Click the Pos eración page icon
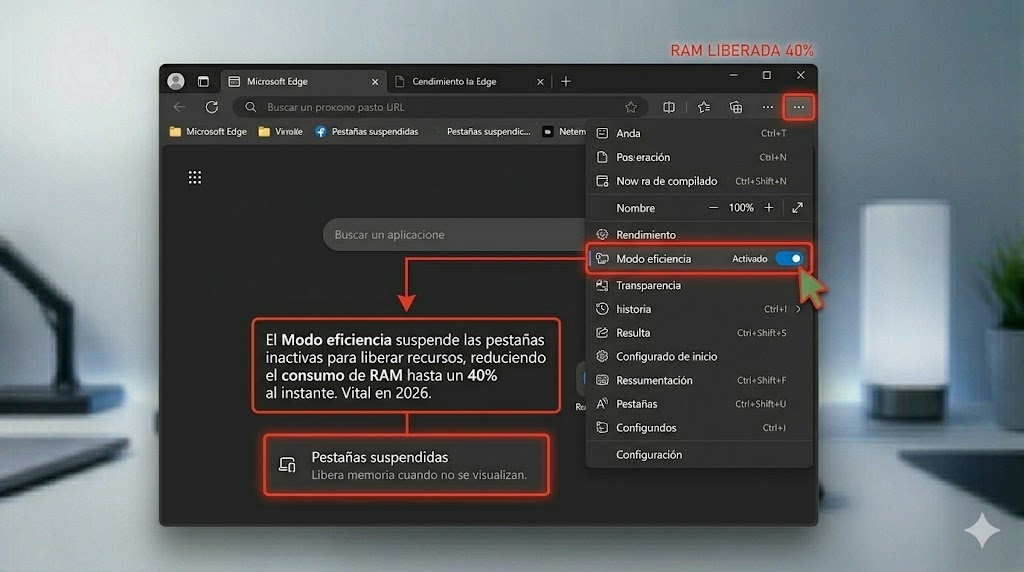This screenshot has width=1024, height=572. click(602, 157)
